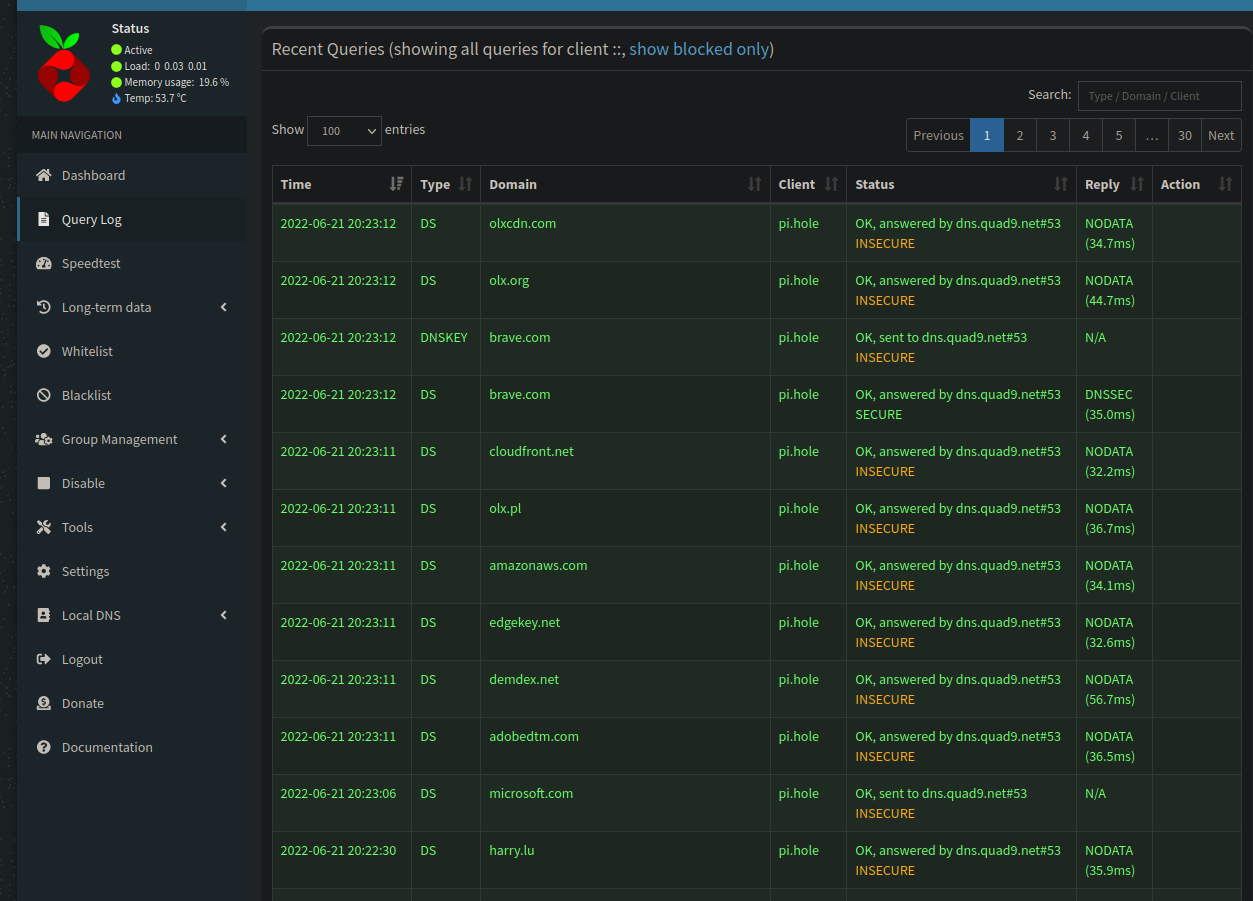Click the Status column sort arrows
The height and width of the screenshot is (901, 1253).
1061,184
